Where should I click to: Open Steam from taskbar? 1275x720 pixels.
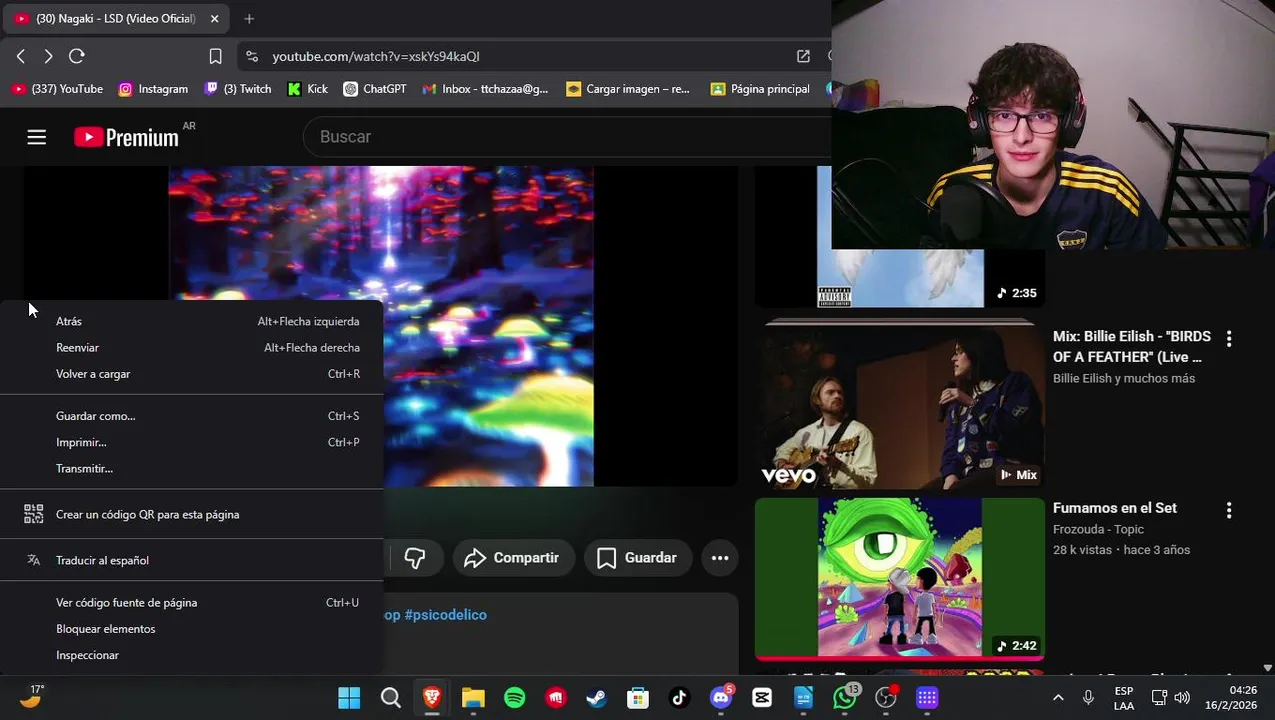[x=597, y=698]
